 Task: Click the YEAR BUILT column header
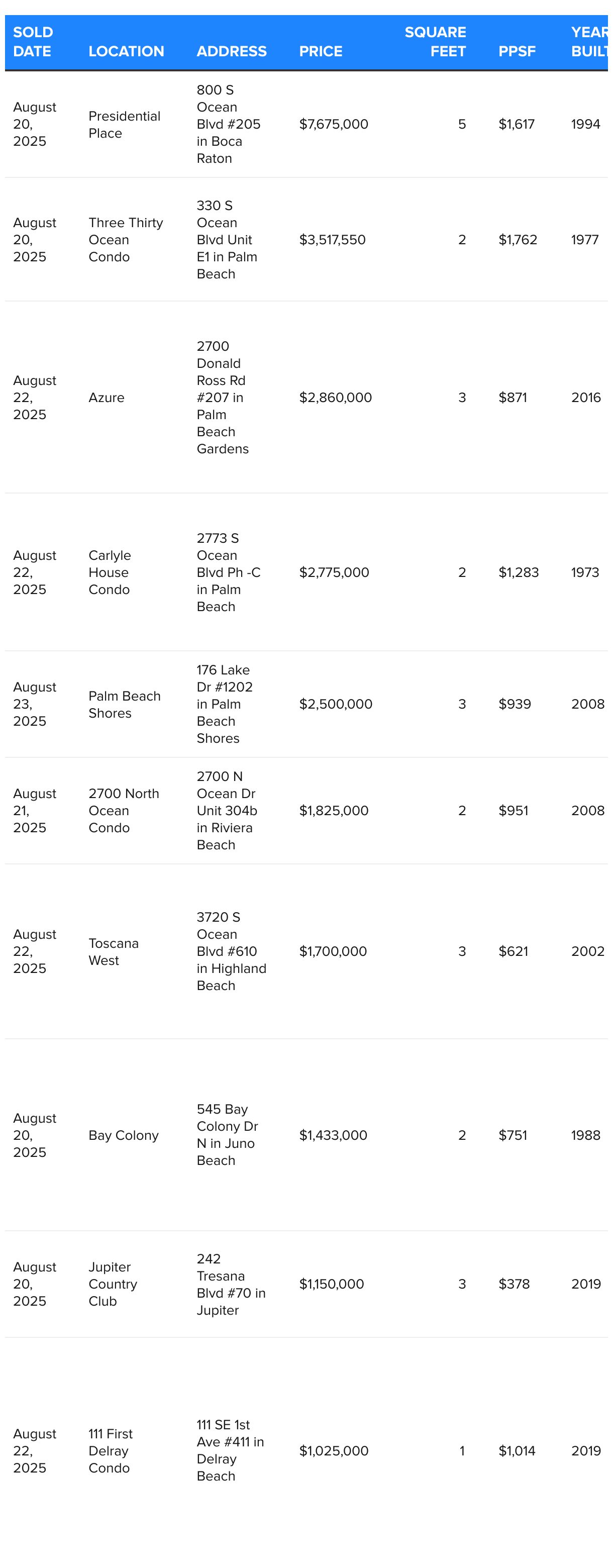coord(589,41)
